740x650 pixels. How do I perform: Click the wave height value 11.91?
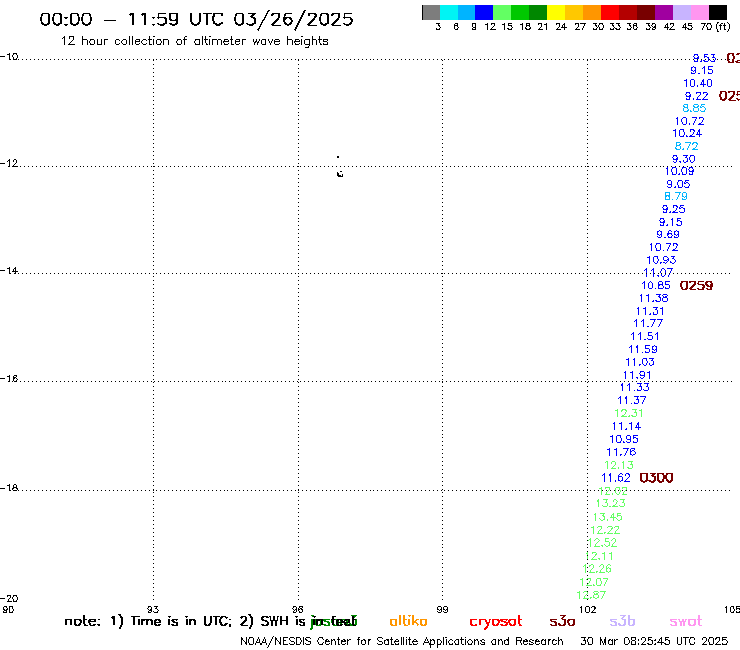click(x=637, y=375)
